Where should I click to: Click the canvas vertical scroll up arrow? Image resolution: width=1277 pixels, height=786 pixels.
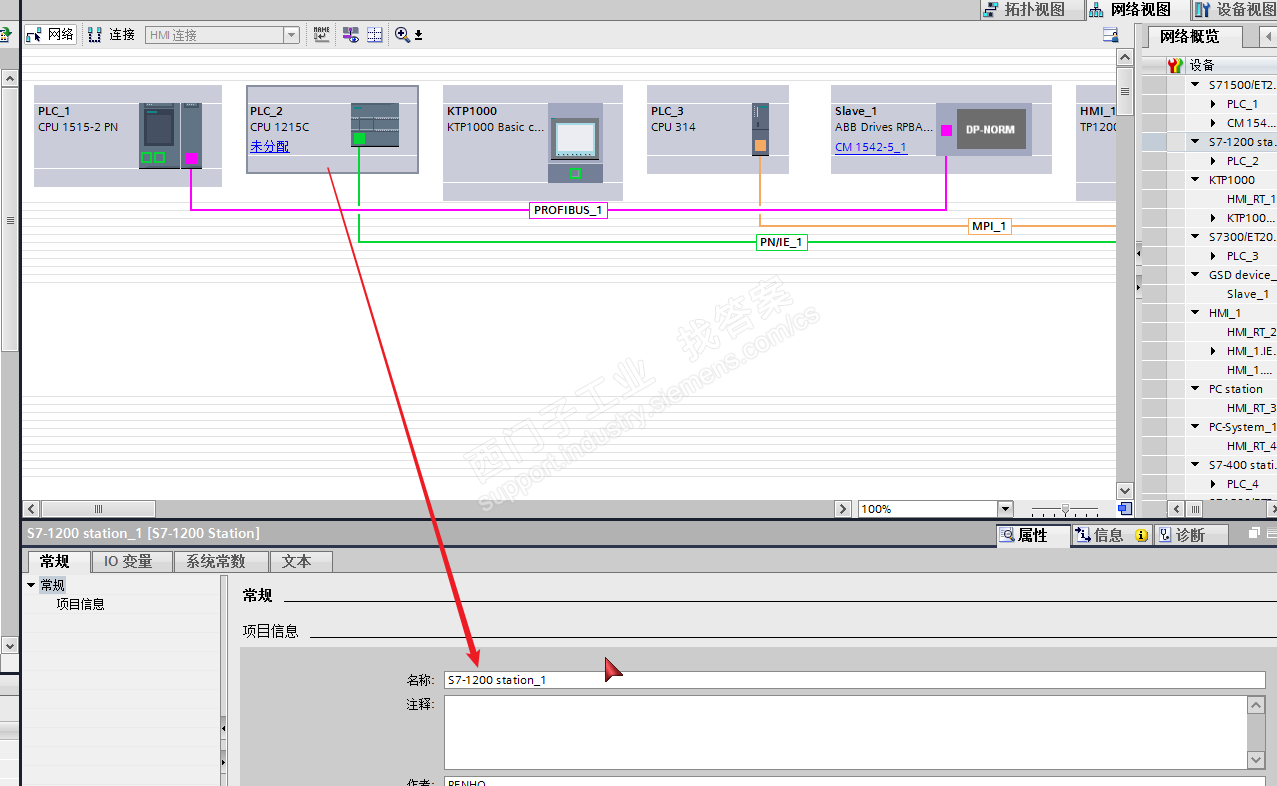pos(1125,60)
